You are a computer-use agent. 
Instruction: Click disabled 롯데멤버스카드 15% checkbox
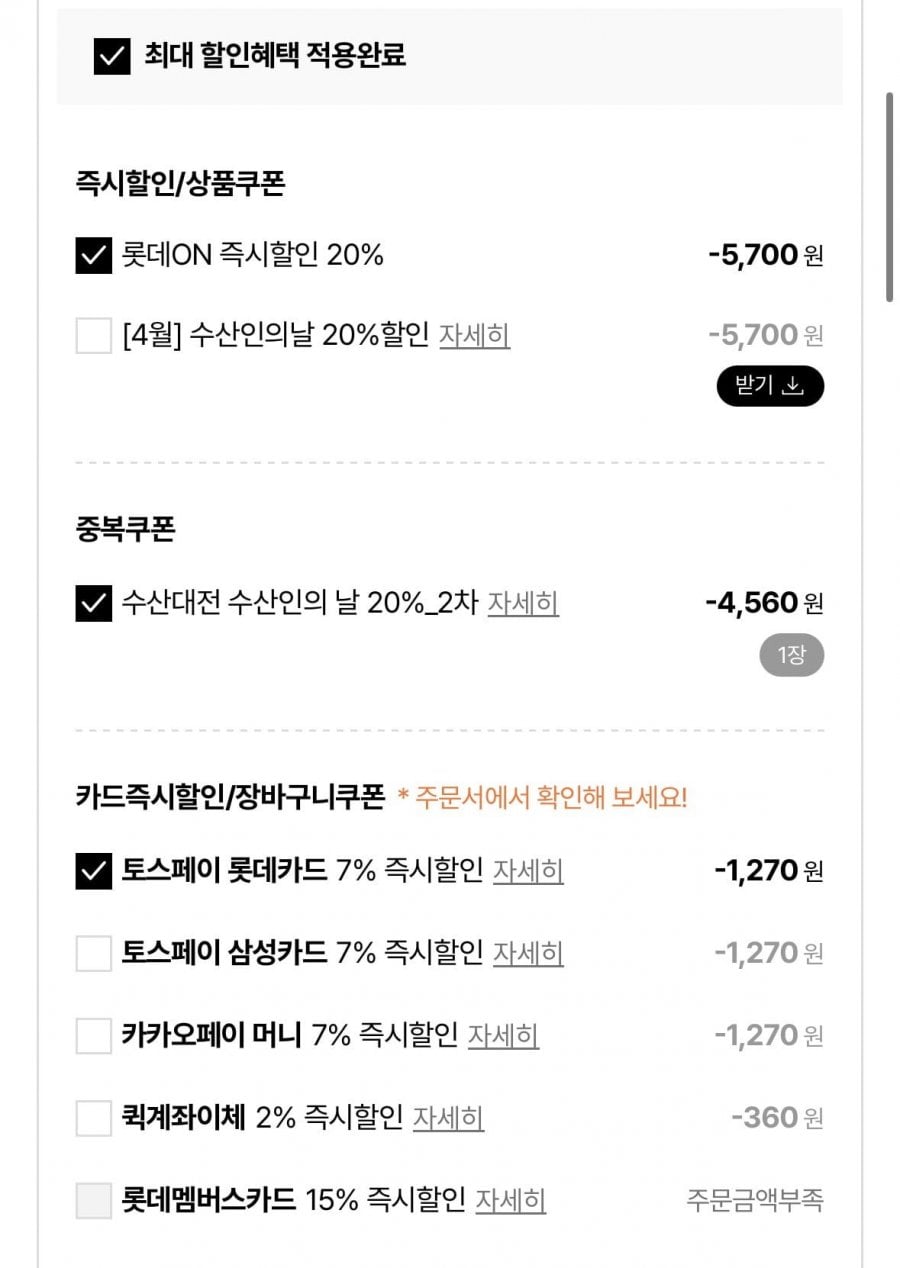(94, 1199)
